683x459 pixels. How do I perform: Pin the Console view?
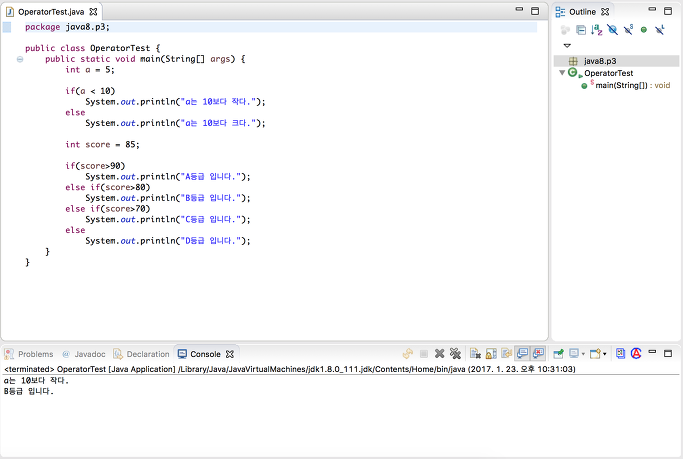click(558, 354)
